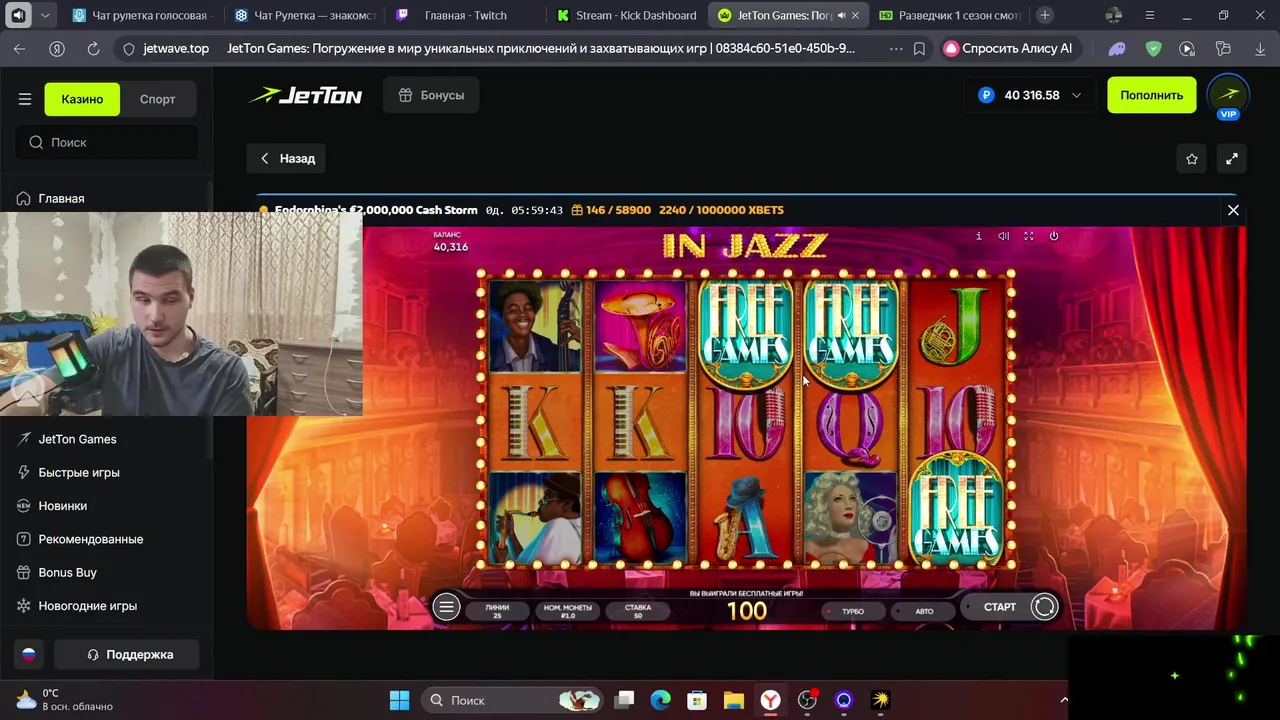
Task: Open new browser tab
Action: (1044, 15)
